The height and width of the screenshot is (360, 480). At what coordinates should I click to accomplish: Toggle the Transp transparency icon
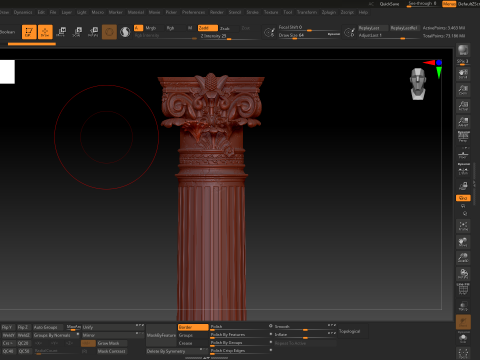[463, 306]
